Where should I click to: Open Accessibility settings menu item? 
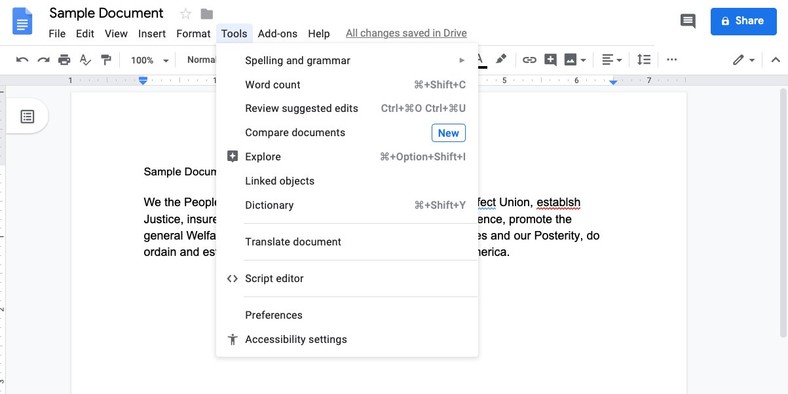click(x=347, y=339)
